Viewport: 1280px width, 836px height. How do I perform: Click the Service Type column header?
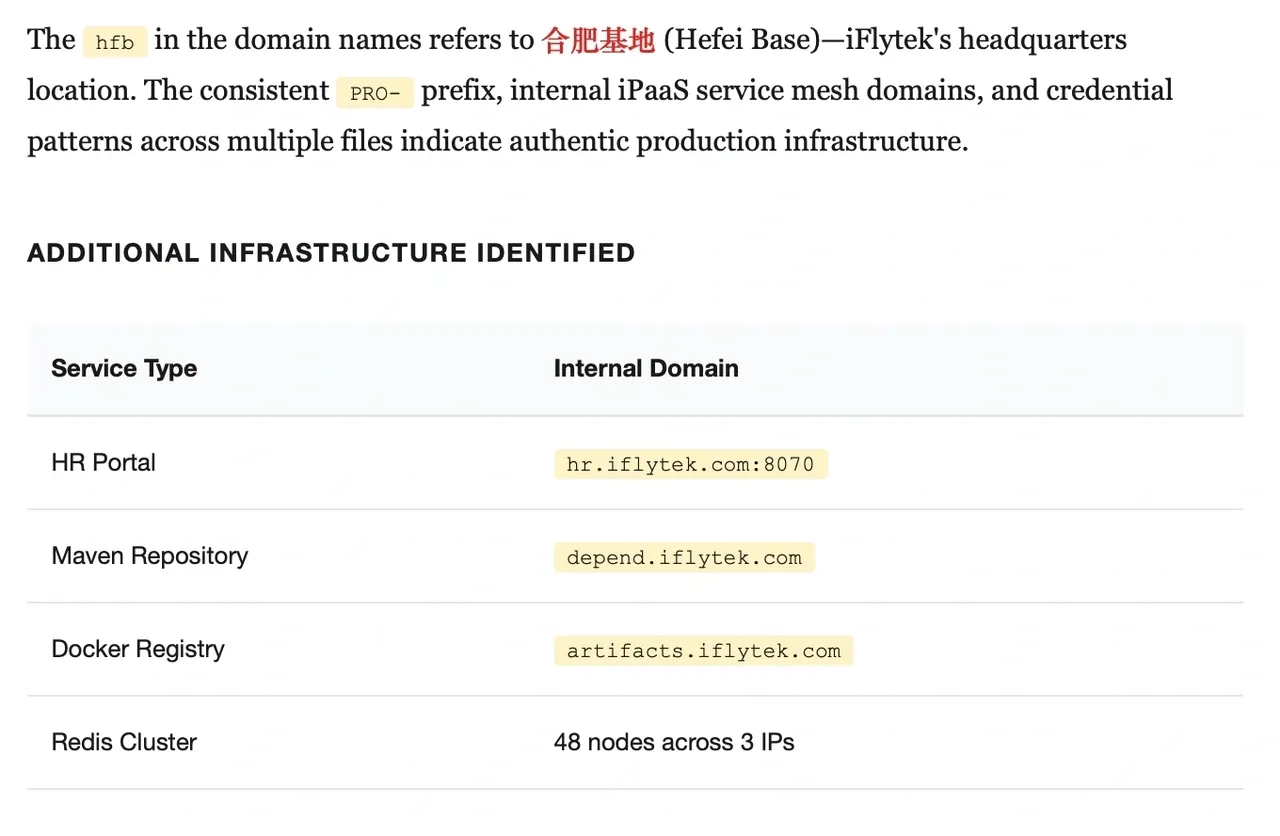click(124, 368)
